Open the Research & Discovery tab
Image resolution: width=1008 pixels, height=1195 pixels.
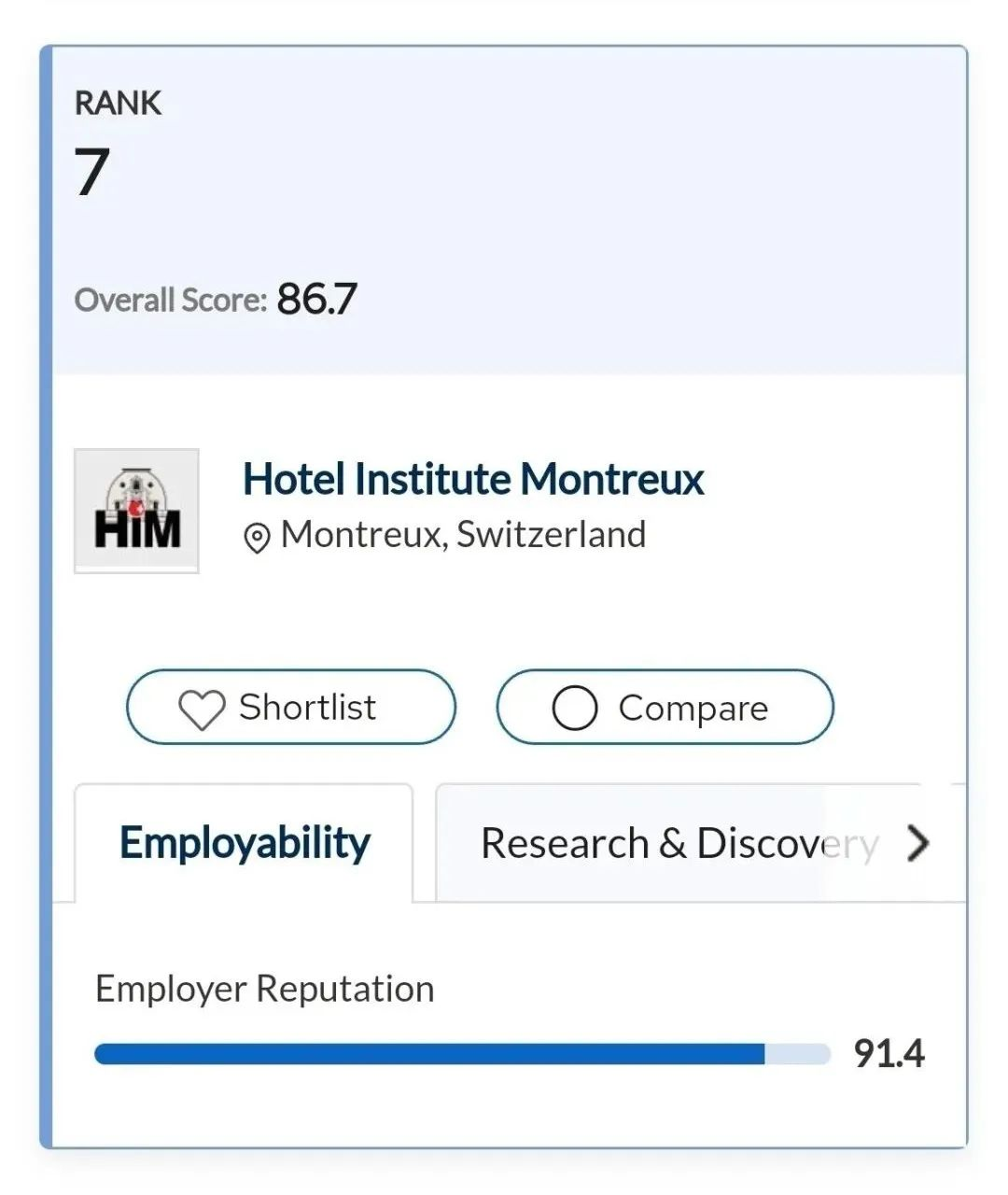[679, 844]
